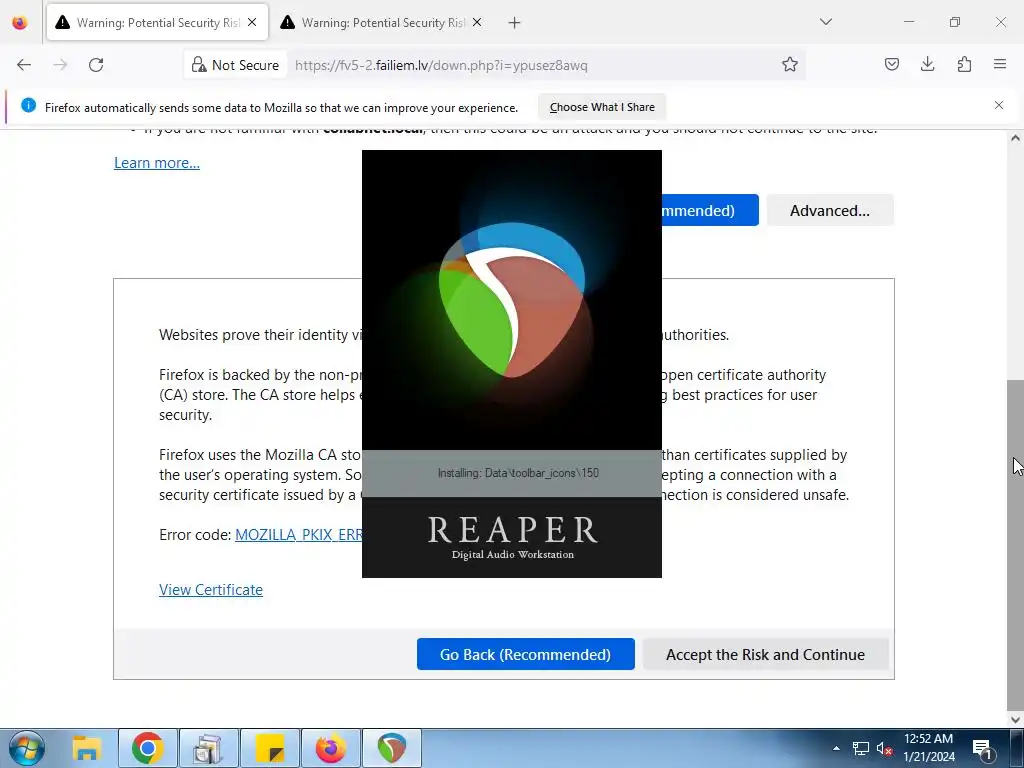Click the REAPER Digital Audio Workstation title text

513,538
